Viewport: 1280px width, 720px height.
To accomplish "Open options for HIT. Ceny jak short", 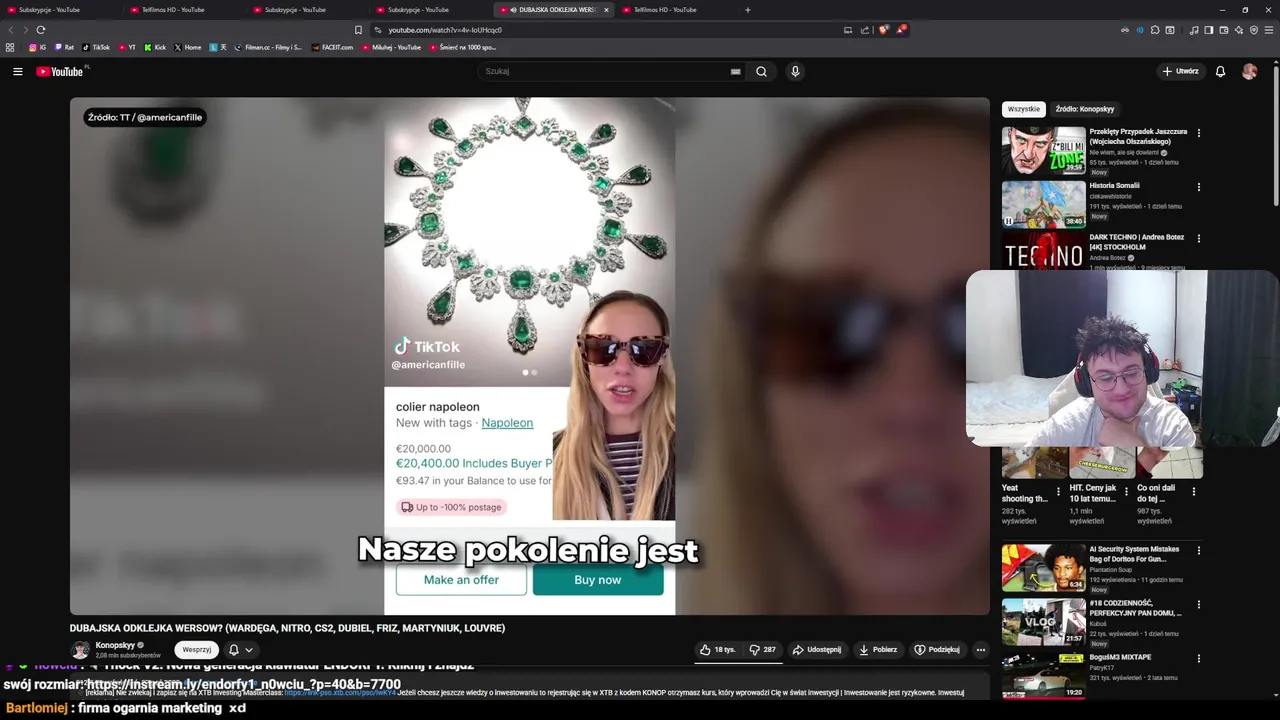I will (x=1126, y=492).
